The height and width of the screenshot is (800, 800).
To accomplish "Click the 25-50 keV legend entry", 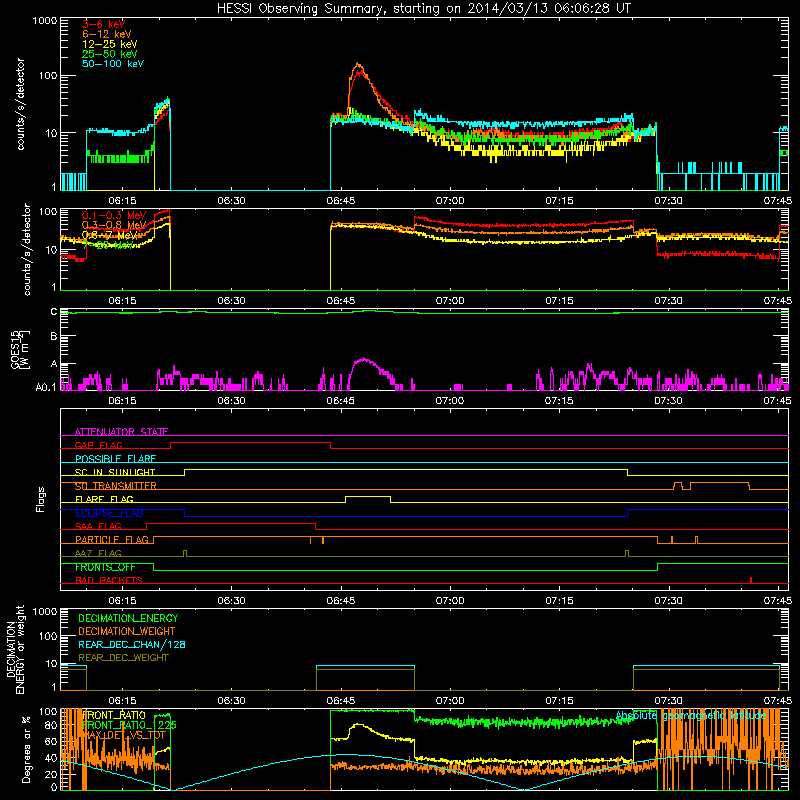I will click(x=110, y=54).
